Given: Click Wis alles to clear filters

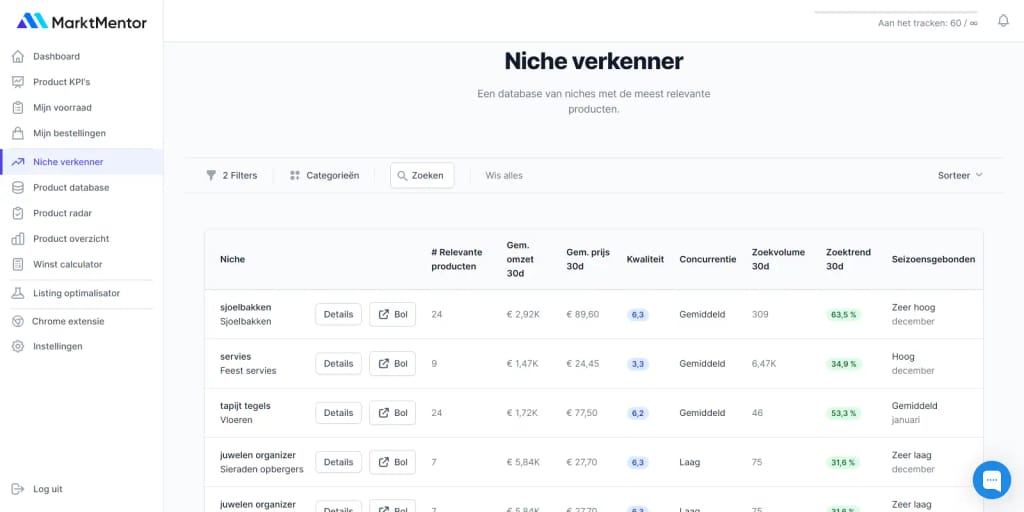Looking at the screenshot, I should pyautogui.click(x=504, y=175).
